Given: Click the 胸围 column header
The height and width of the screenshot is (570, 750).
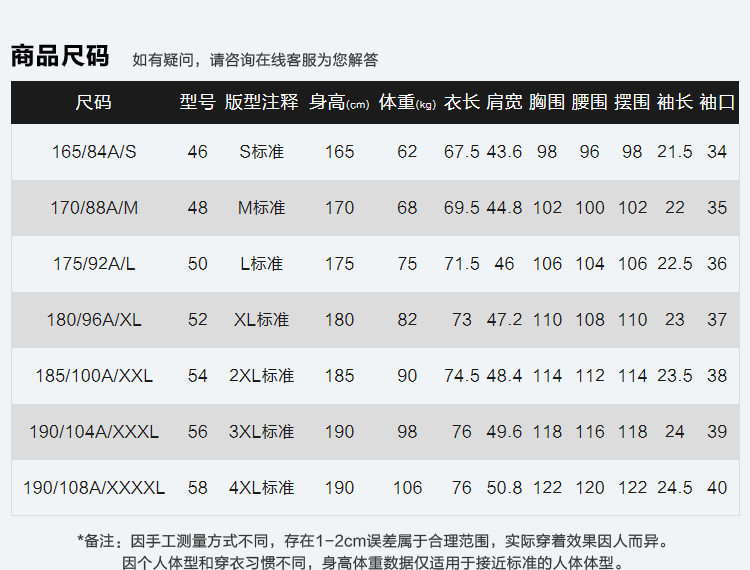Looking at the screenshot, I should 547,102.
